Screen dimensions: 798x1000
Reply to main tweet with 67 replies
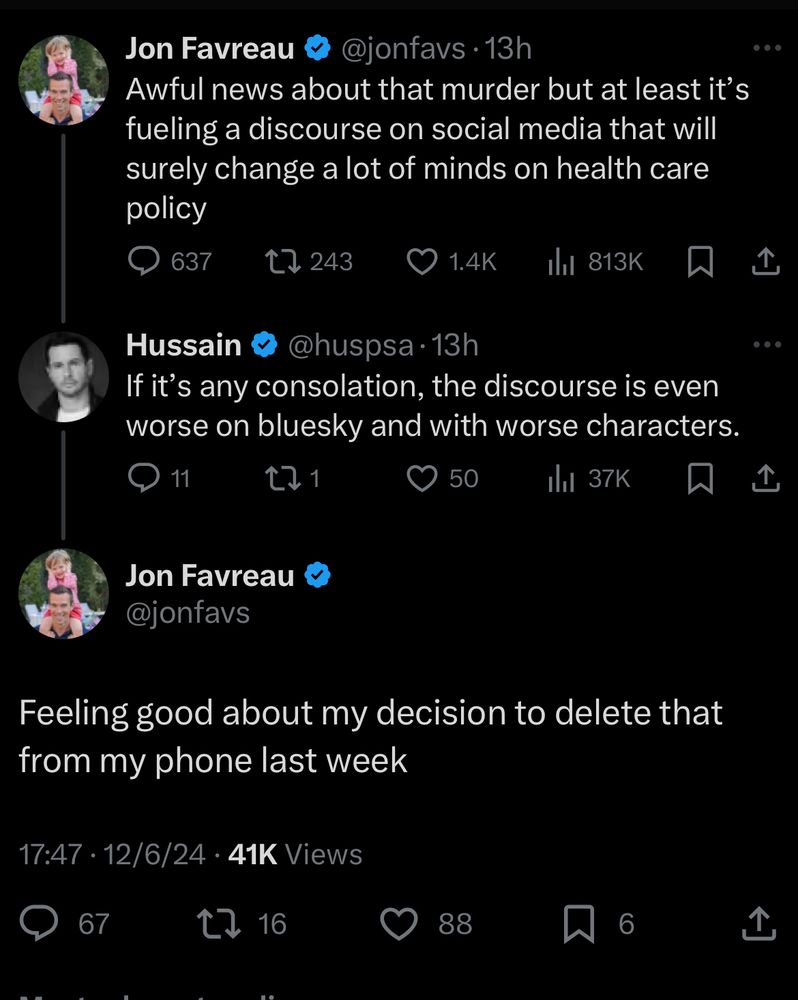[x=40, y=923]
